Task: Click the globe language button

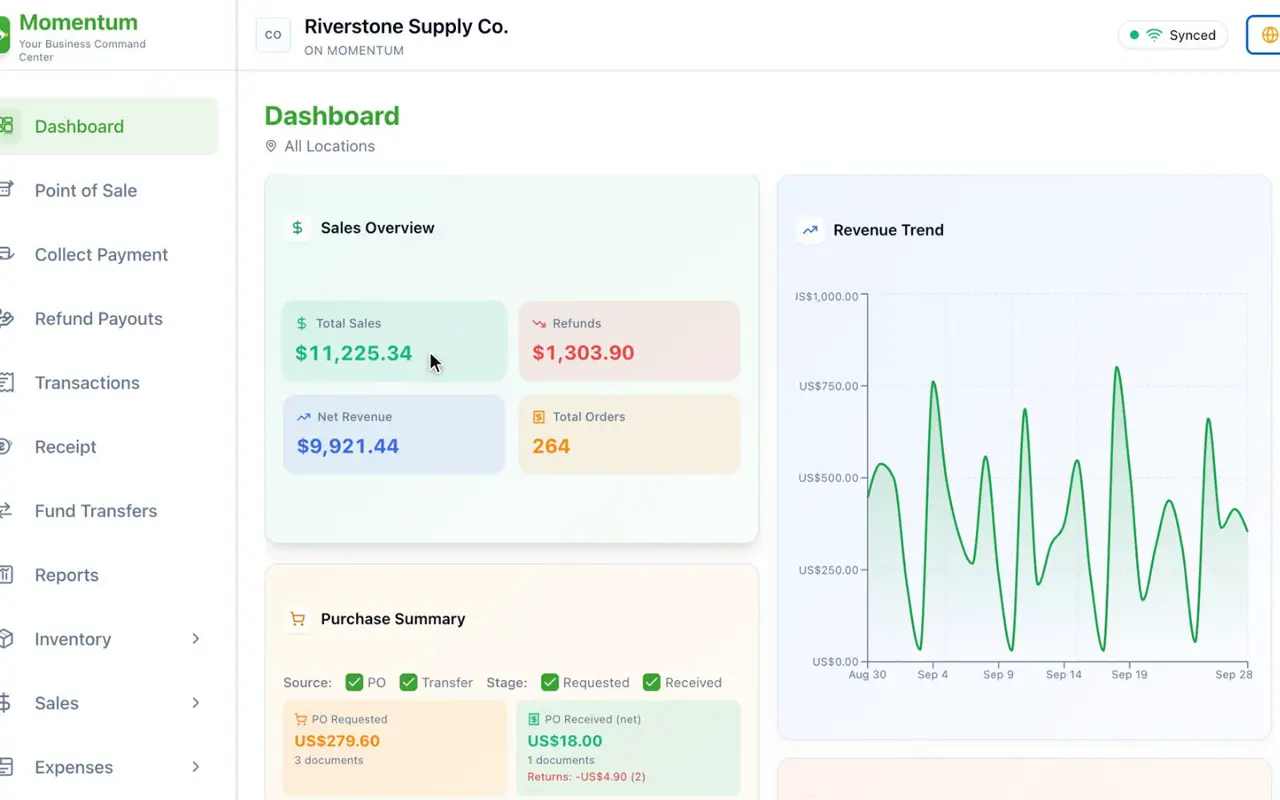Action: tap(1264, 35)
